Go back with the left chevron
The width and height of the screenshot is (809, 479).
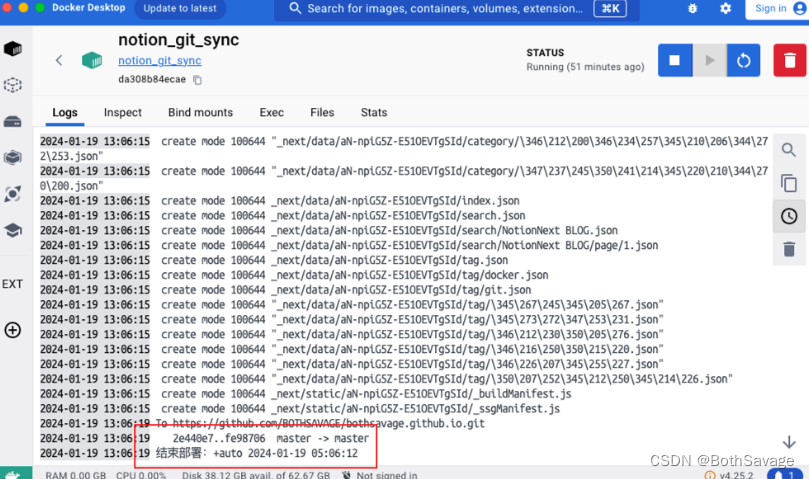pos(59,60)
